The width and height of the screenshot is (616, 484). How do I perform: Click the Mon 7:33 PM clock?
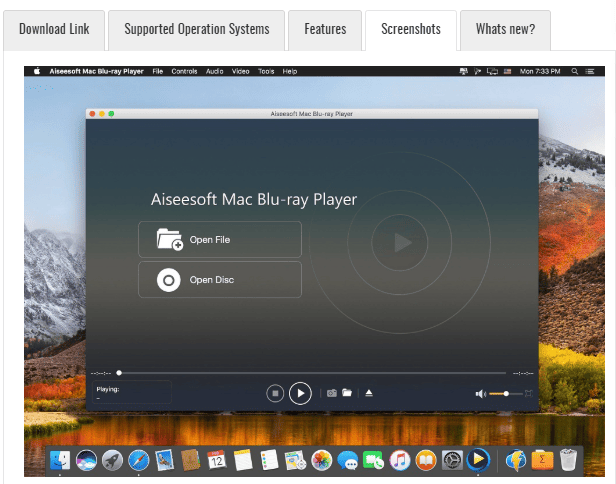[540, 71]
